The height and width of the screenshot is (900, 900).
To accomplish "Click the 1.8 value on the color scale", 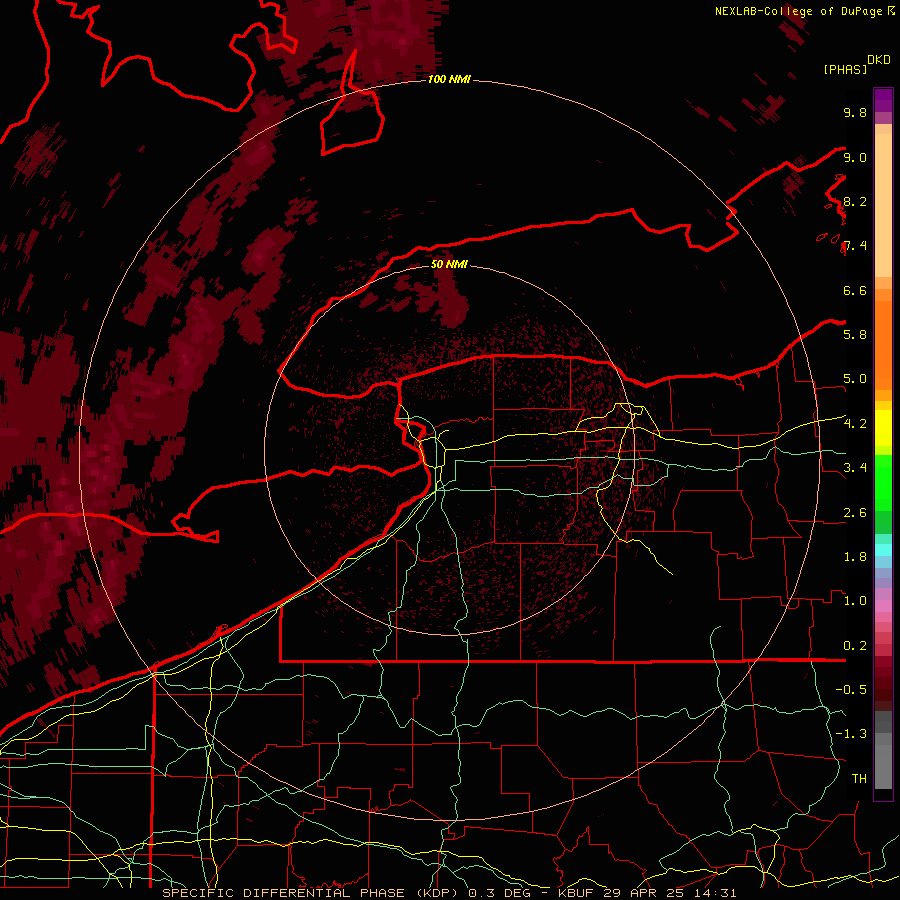I will point(855,557).
